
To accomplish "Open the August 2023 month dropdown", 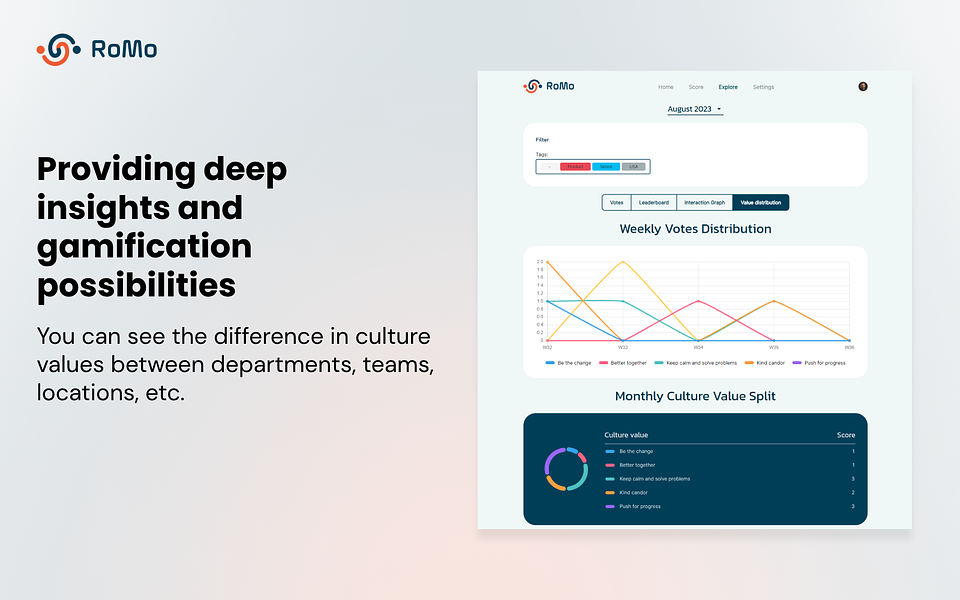I will tap(695, 109).
